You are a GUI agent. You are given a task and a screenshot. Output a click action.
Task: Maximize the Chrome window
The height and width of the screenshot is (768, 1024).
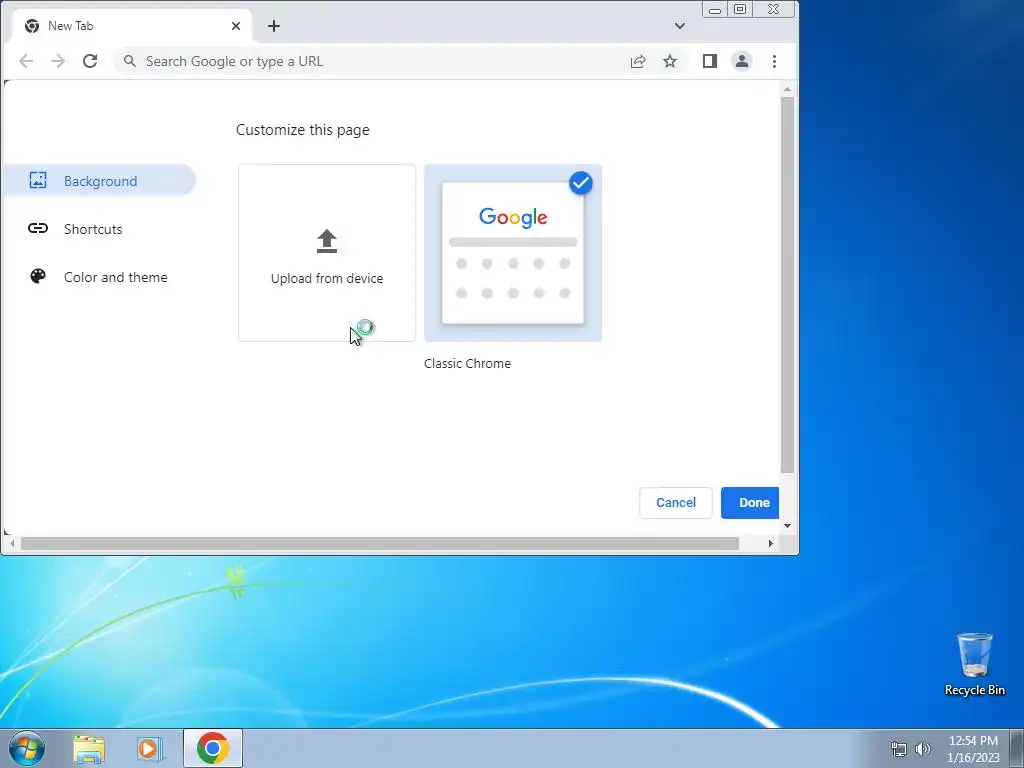click(740, 9)
